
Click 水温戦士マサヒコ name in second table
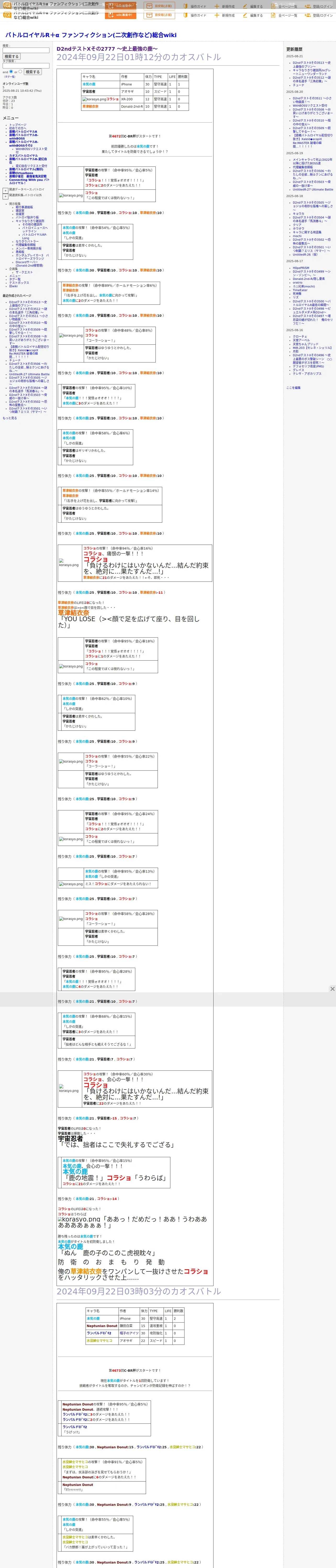coord(99,1340)
